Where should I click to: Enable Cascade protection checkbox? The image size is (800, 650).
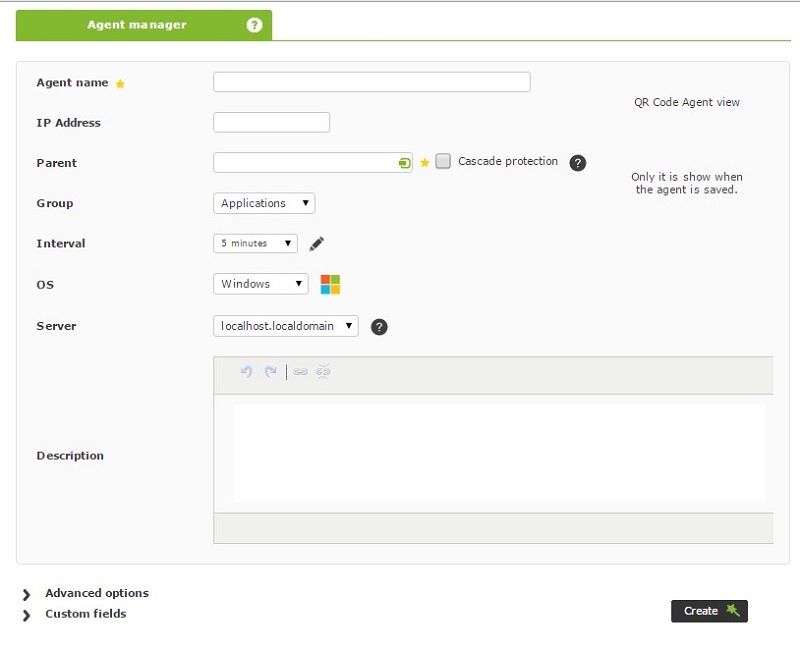pos(443,161)
